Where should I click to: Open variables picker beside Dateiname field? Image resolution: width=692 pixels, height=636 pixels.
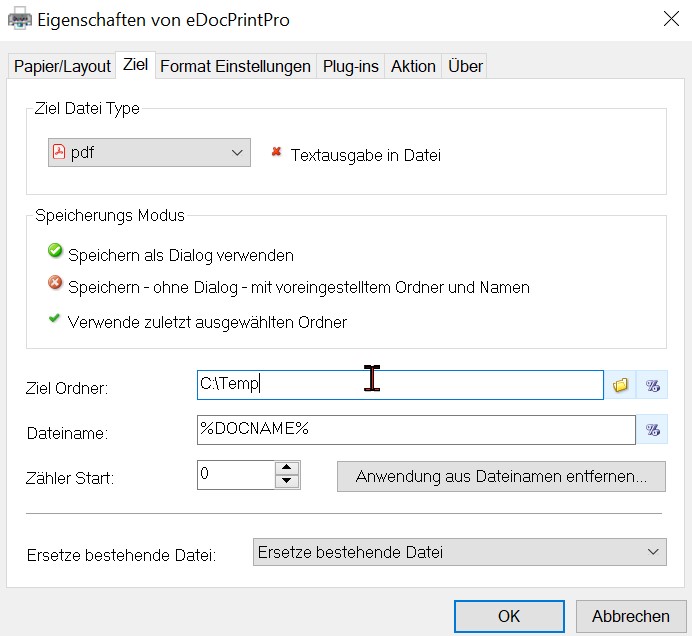652,429
